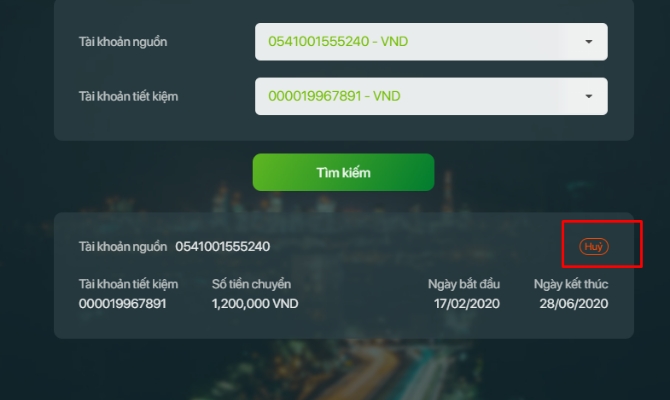Click the Tài khoản tiết kiệm label in result card
The width and height of the screenshot is (670, 400).
[128, 284]
